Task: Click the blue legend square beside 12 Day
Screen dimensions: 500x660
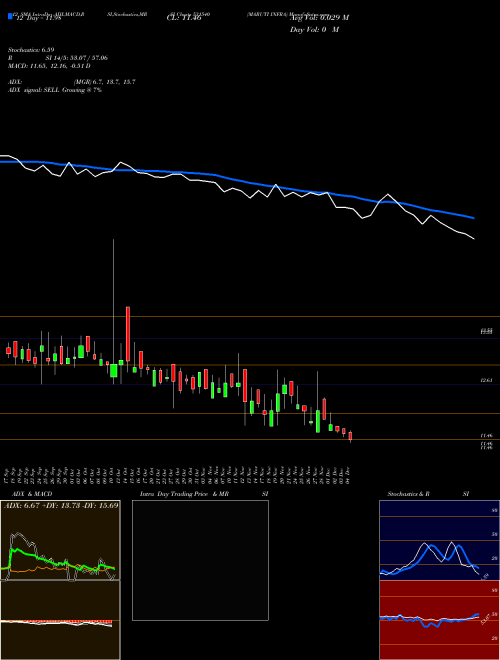Action: click(10, 16)
